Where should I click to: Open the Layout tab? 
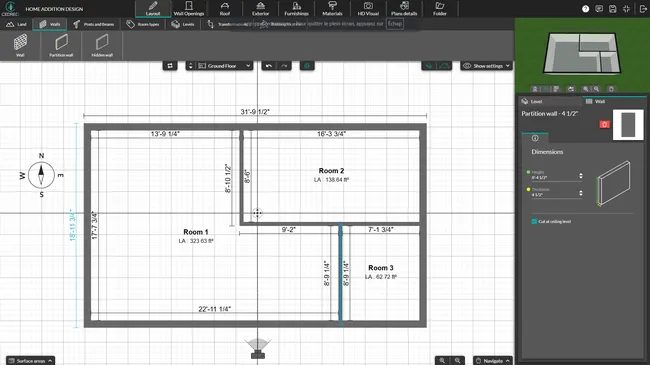pyautogui.click(x=153, y=8)
